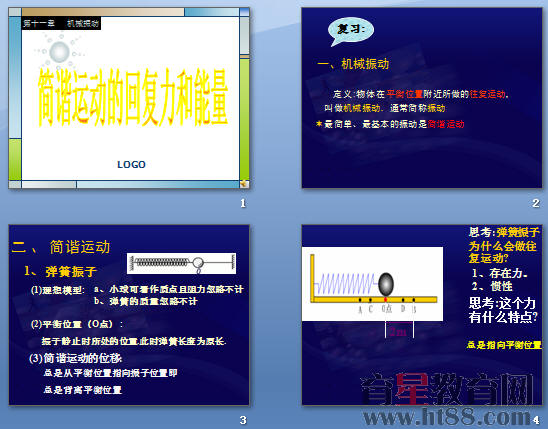548x429 pixels.
Task: Click the LOGO text on slide 1
Action: click(x=131, y=165)
